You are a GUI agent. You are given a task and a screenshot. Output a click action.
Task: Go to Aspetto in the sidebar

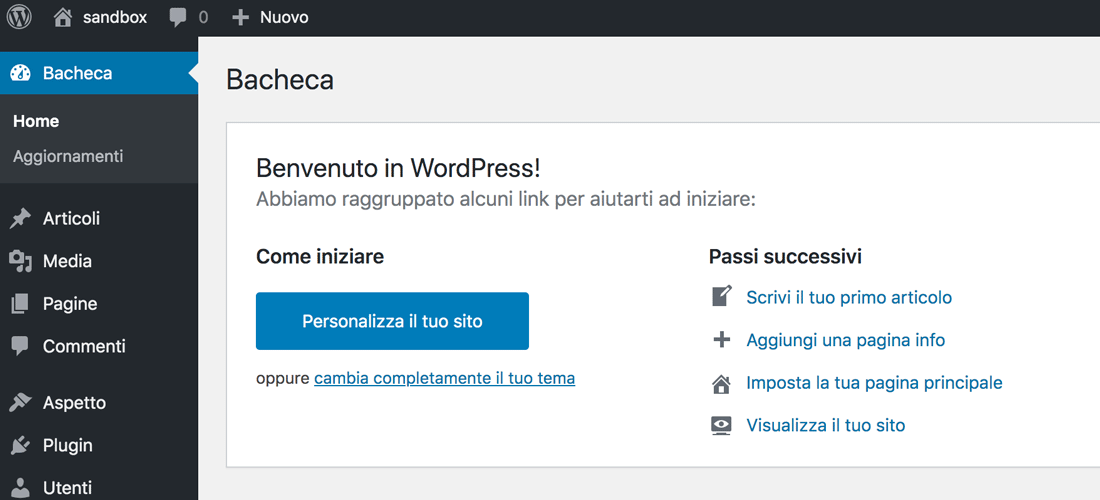click(x=74, y=403)
